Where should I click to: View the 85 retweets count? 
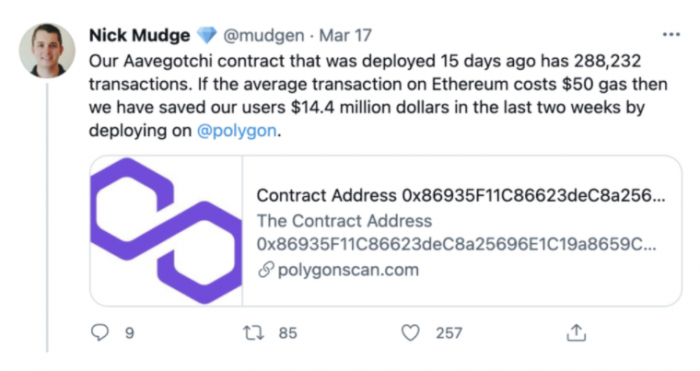point(288,333)
